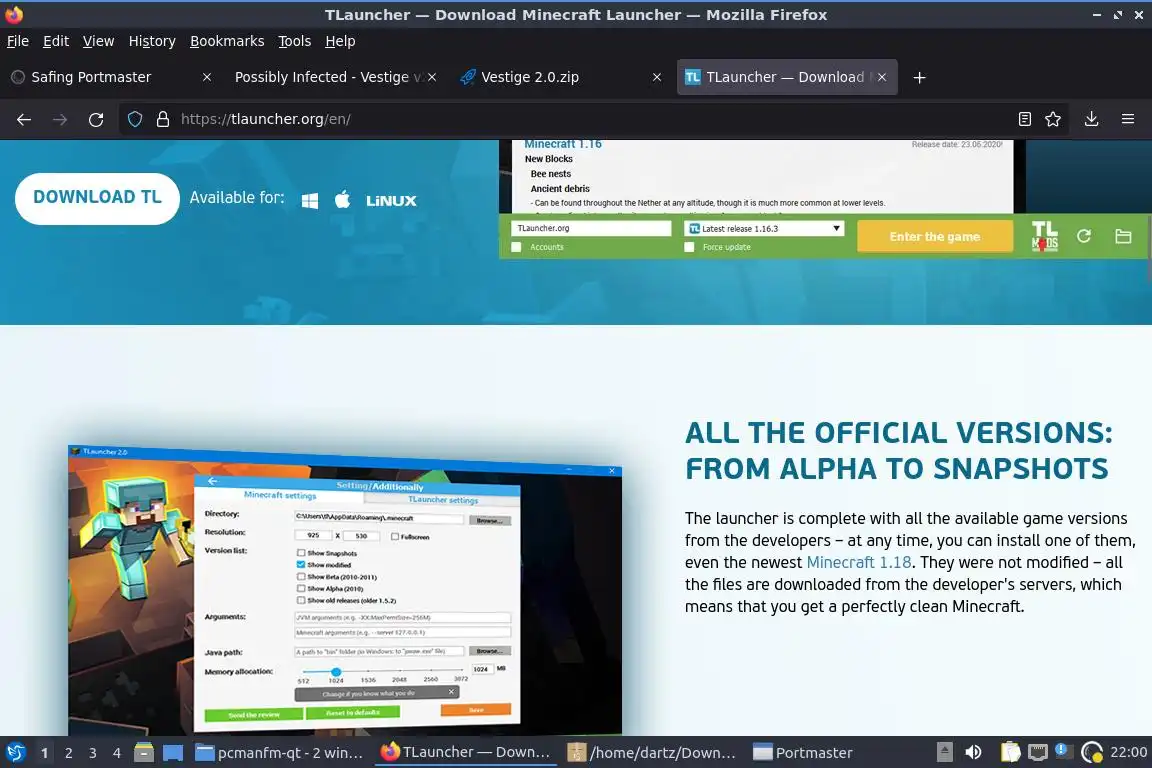
Task: Bookmark this page with the star icon
Action: point(1053,119)
